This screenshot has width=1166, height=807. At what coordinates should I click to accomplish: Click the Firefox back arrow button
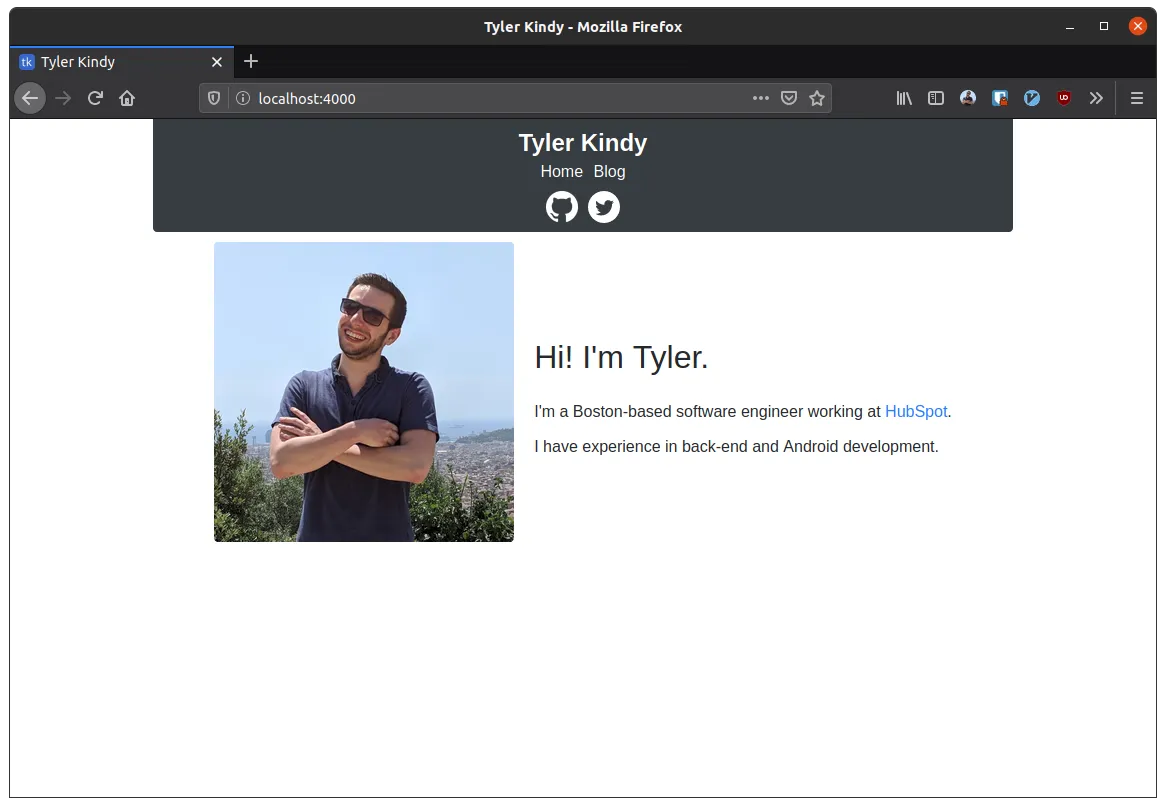click(30, 98)
